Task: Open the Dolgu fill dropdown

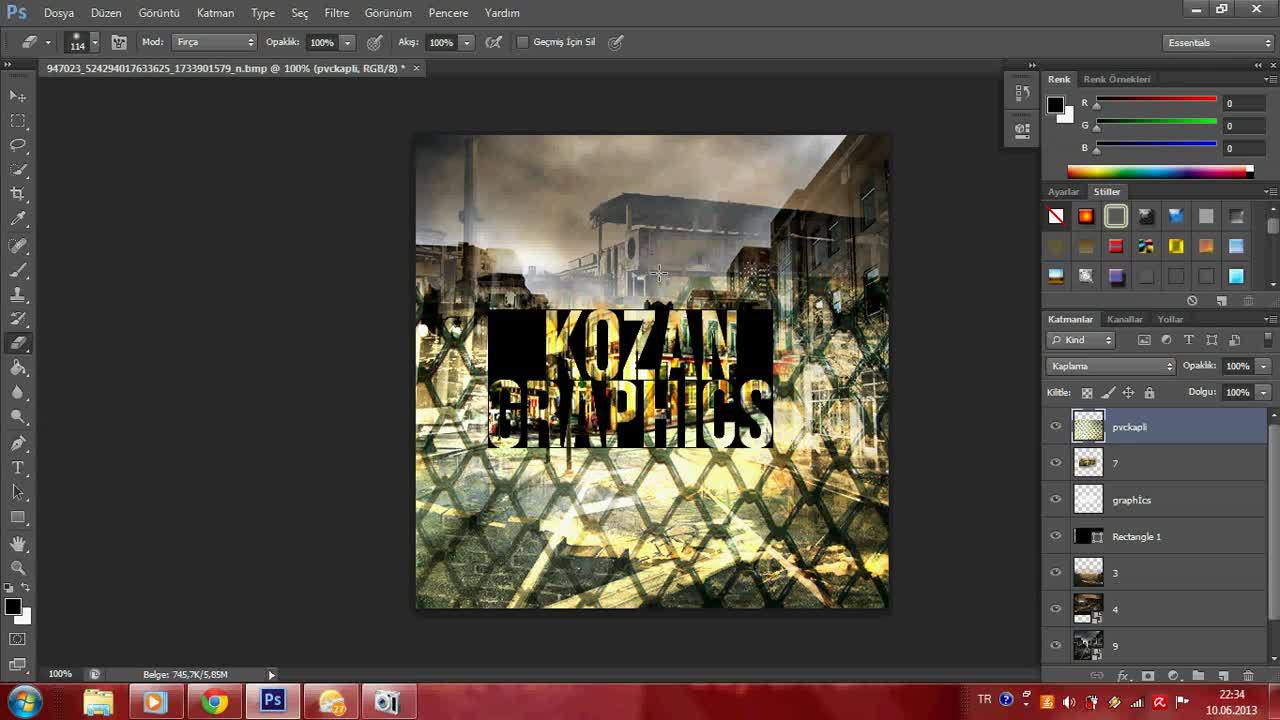Action: pos(1263,392)
